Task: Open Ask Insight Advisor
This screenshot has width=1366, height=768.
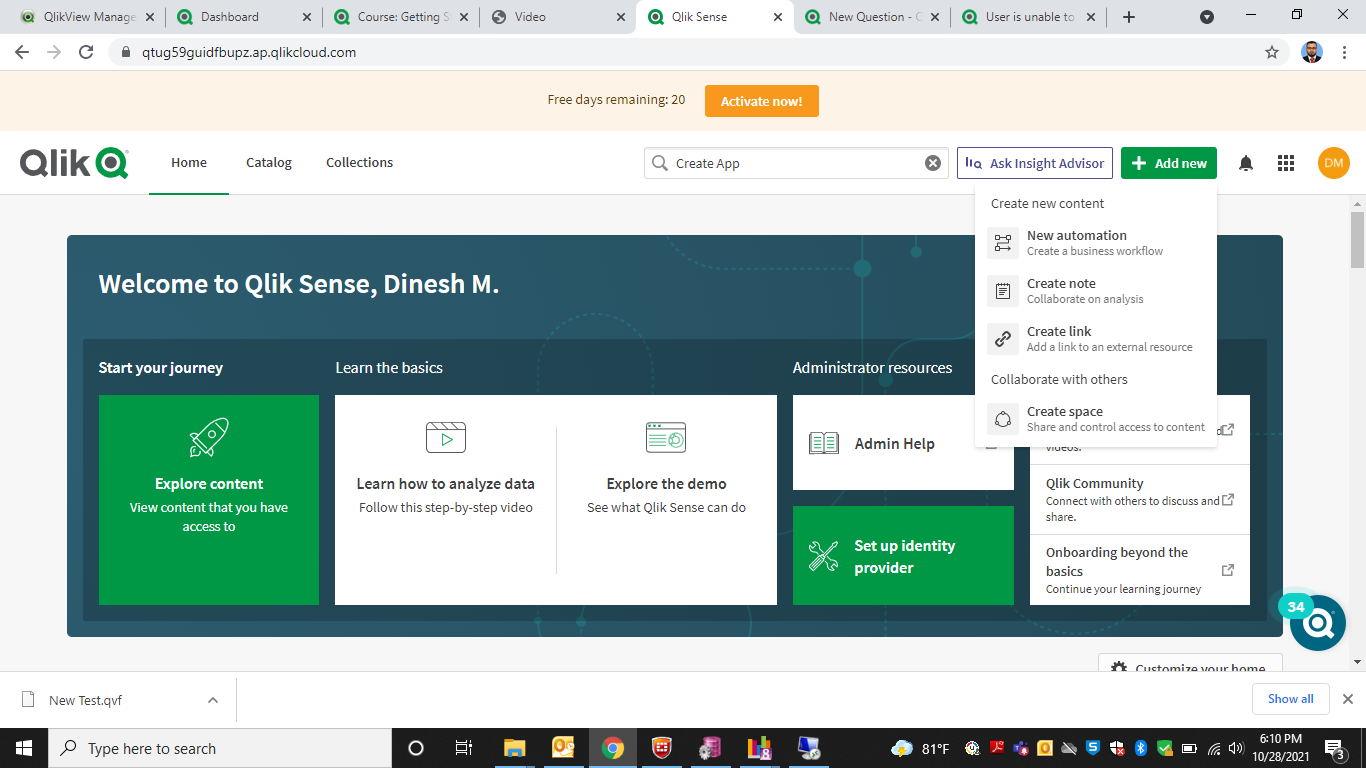Action: pyautogui.click(x=1036, y=163)
